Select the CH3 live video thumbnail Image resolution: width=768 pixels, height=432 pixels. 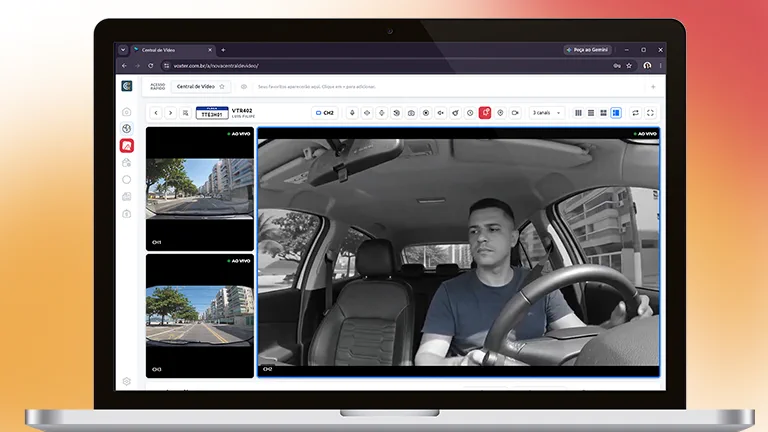200,316
